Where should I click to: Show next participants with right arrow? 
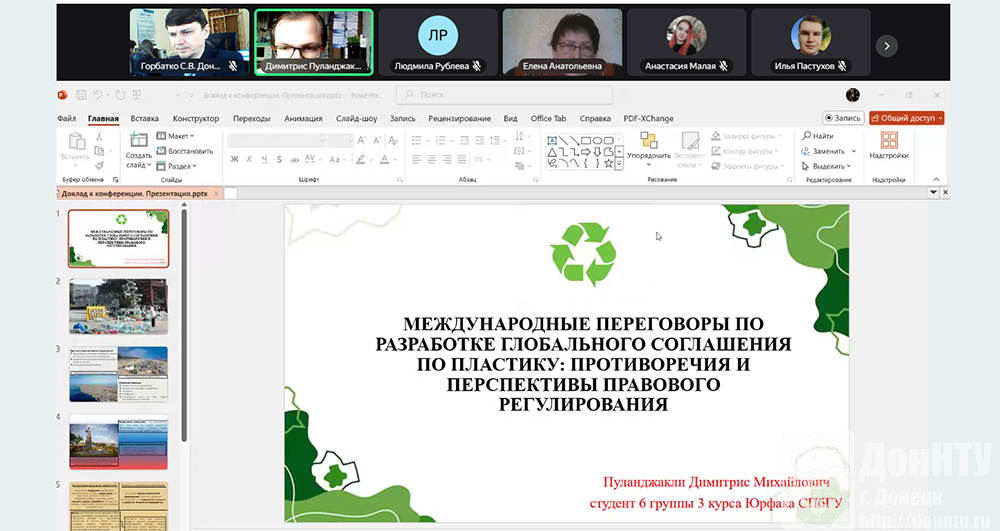(x=886, y=45)
